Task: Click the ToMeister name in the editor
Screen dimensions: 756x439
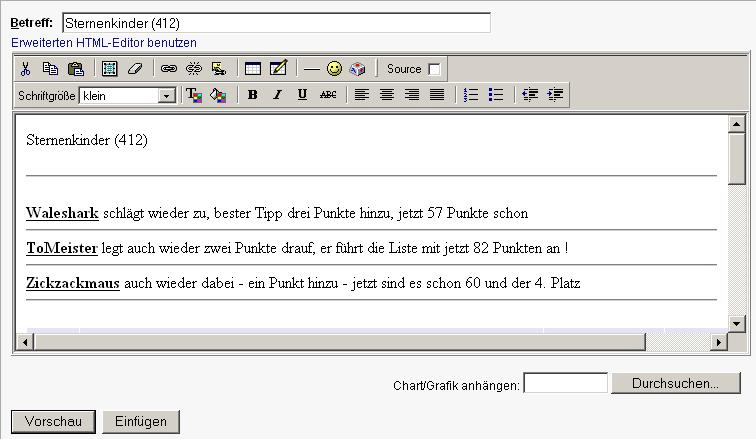Action: tap(62, 248)
